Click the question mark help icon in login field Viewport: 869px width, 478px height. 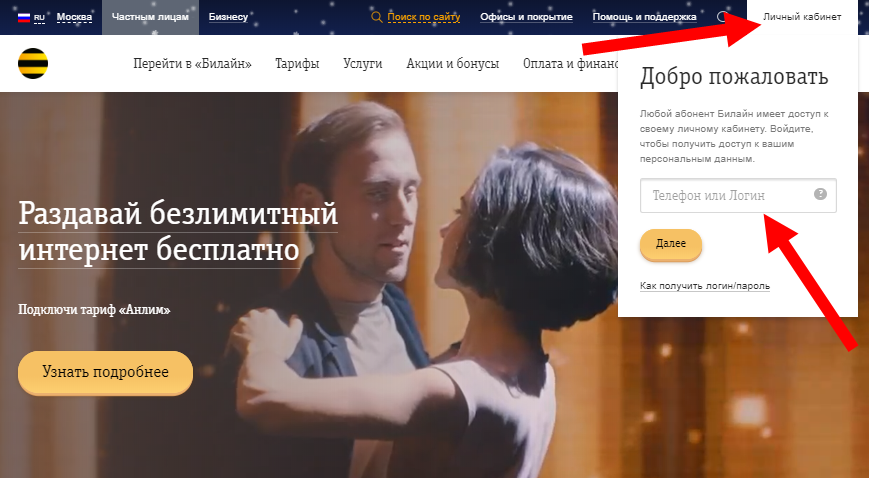pos(820,194)
